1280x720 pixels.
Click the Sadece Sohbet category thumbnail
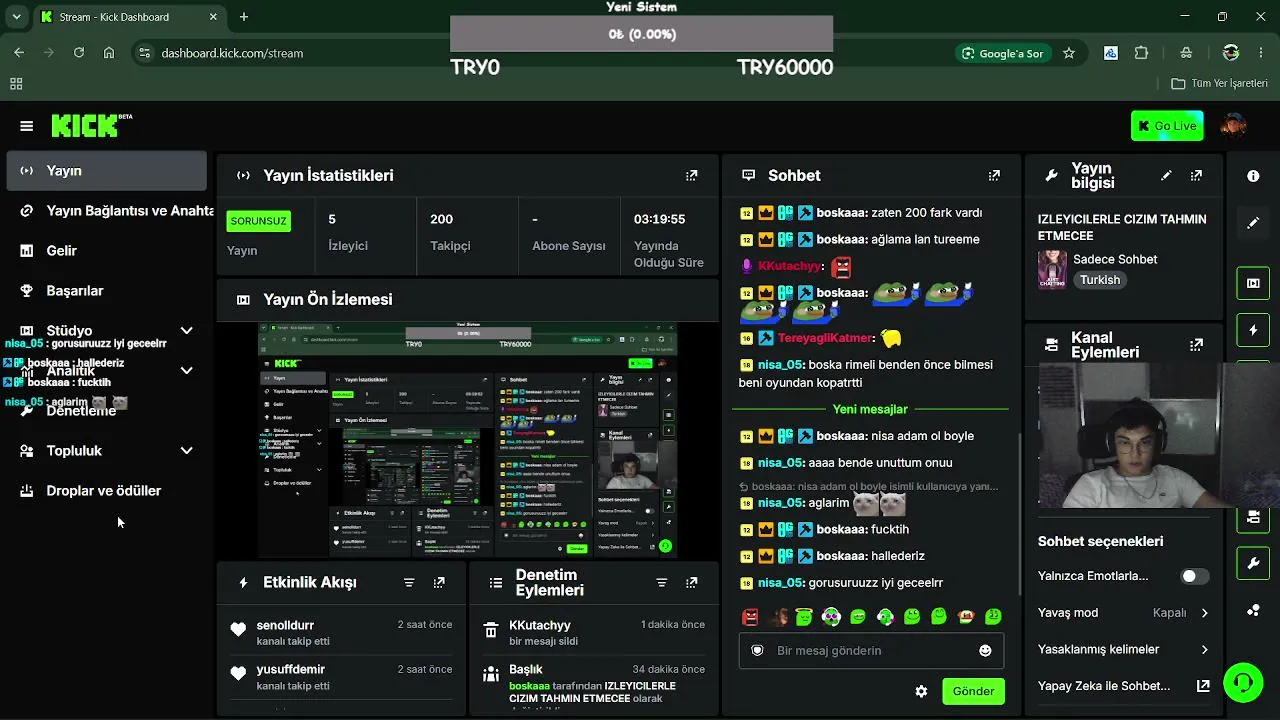point(1052,269)
